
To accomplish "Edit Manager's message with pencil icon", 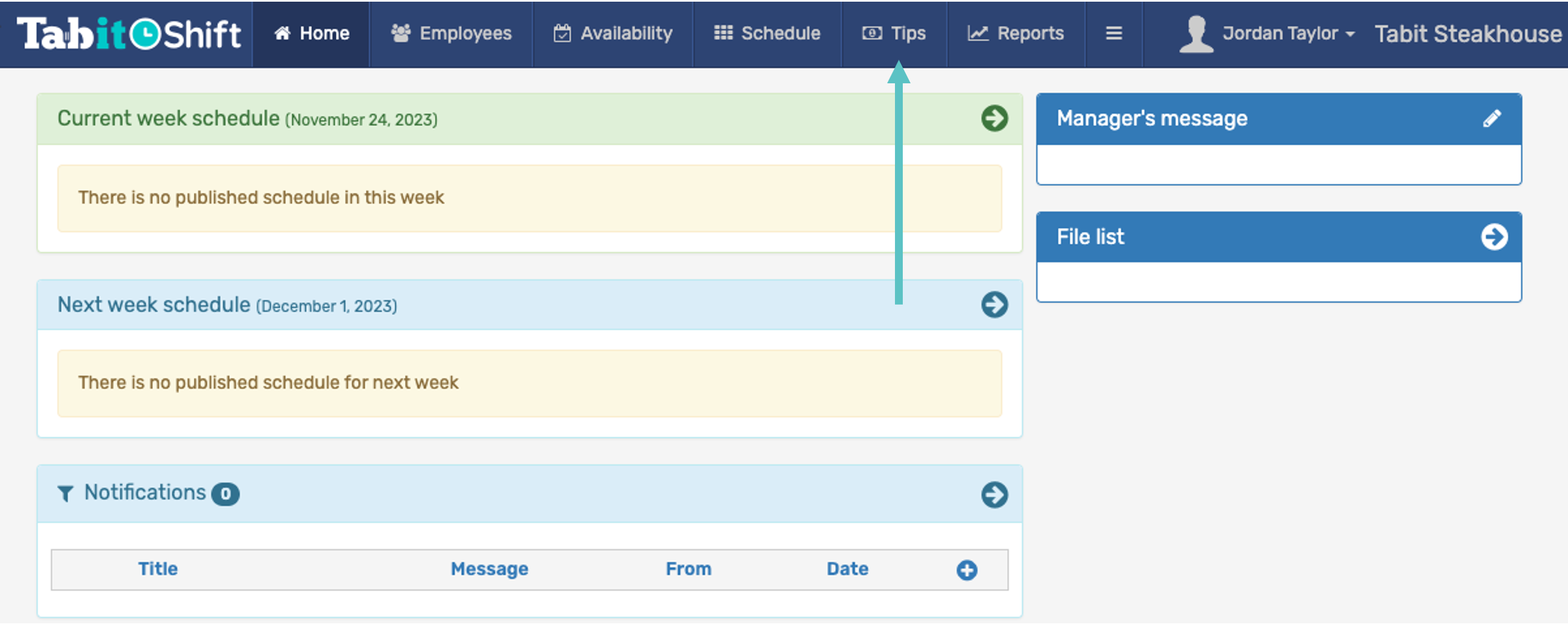I will click(1491, 118).
